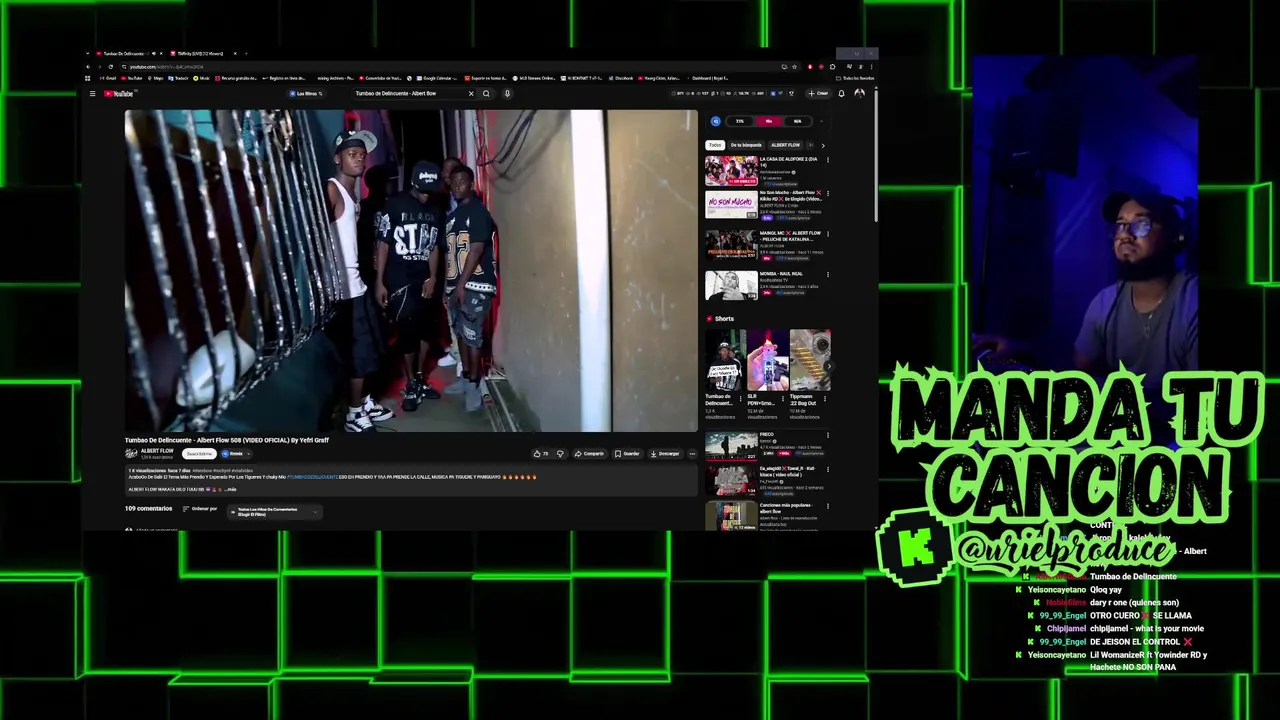Switch to the Tumbao De Delincuente browser tab
The height and width of the screenshot is (720, 1280).
click(130, 53)
